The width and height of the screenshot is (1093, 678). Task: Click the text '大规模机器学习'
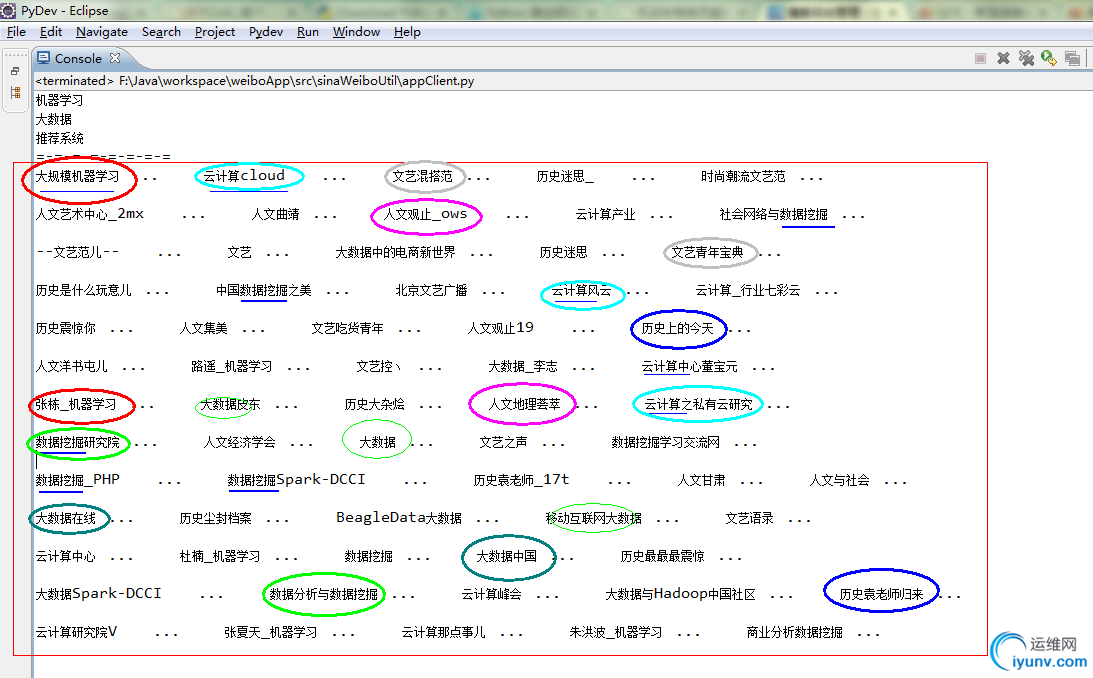click(x=77, y=176)
